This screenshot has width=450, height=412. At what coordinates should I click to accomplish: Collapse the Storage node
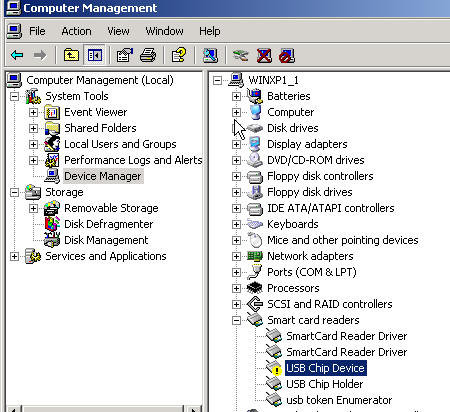point(14,192)
